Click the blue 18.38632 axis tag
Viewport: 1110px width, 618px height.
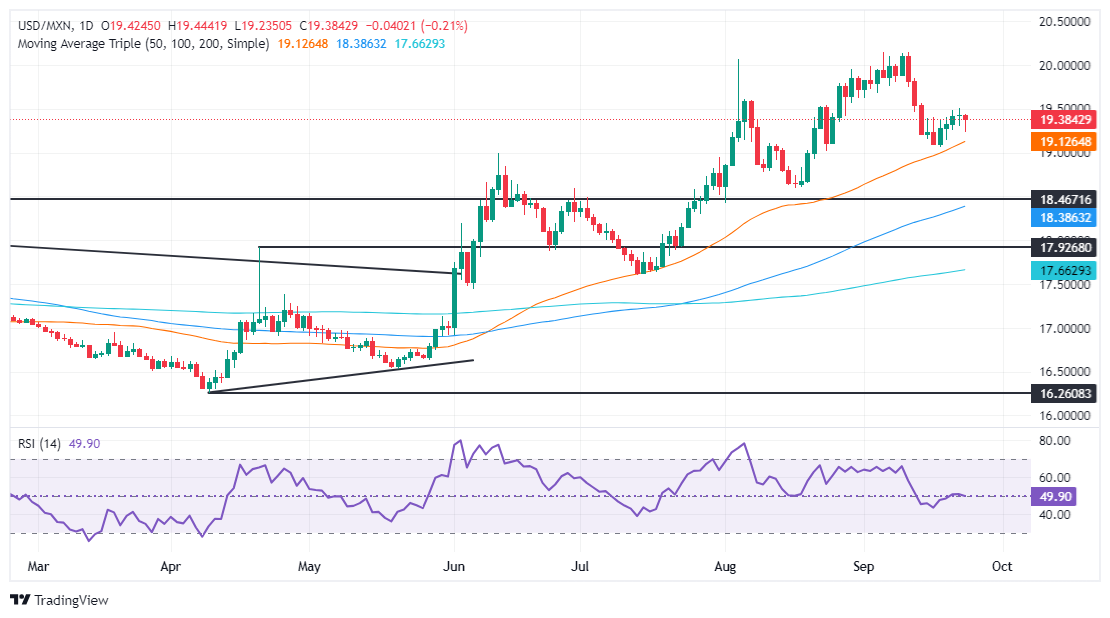[1064, 217]
